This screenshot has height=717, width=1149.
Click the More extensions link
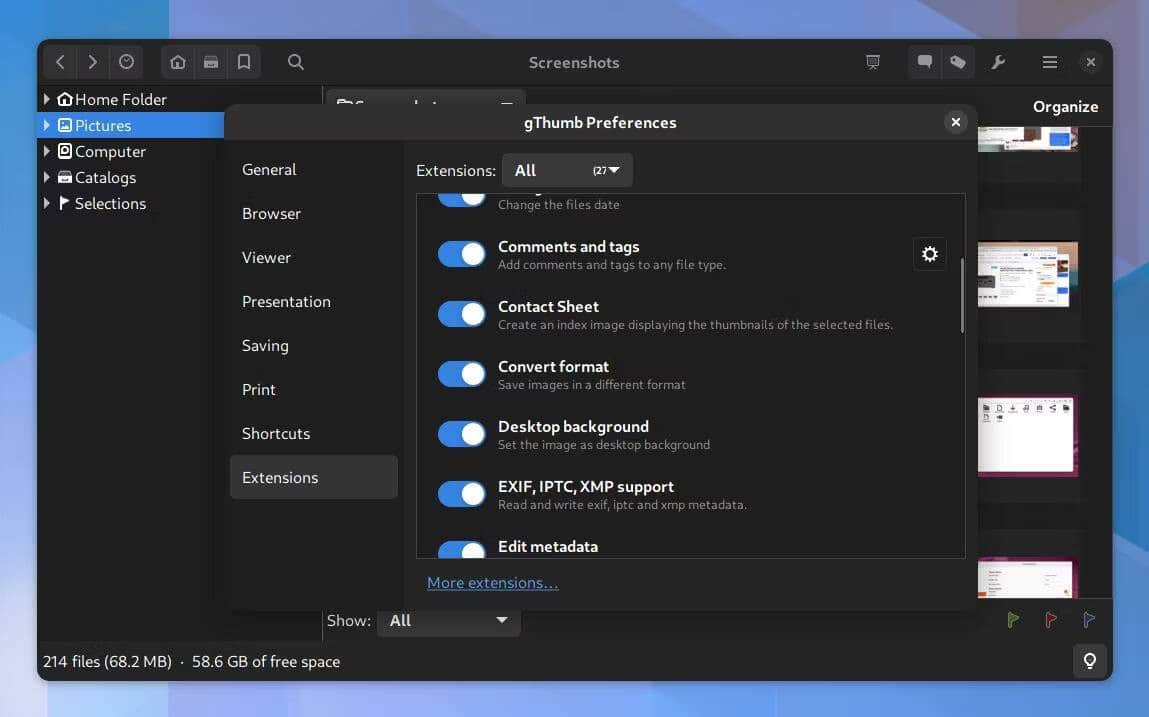(493, 582)
